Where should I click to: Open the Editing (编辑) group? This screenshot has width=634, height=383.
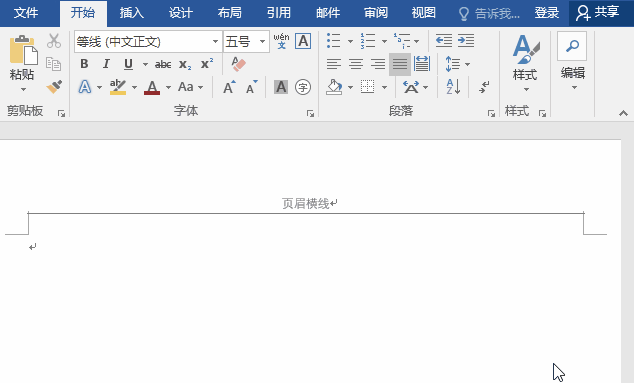click(573, 61)
